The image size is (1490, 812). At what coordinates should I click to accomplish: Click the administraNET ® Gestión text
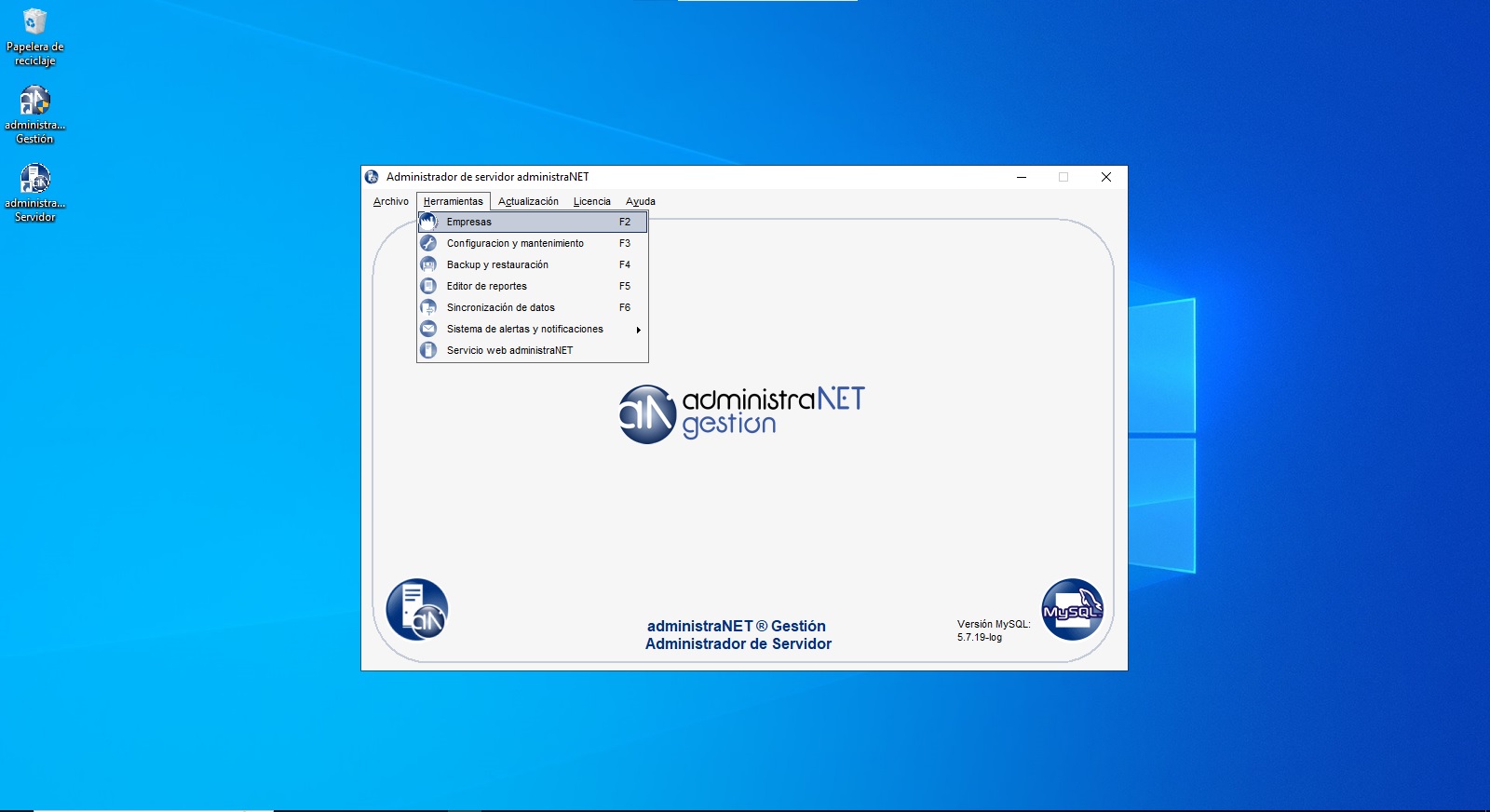click(x=737, y=626)
